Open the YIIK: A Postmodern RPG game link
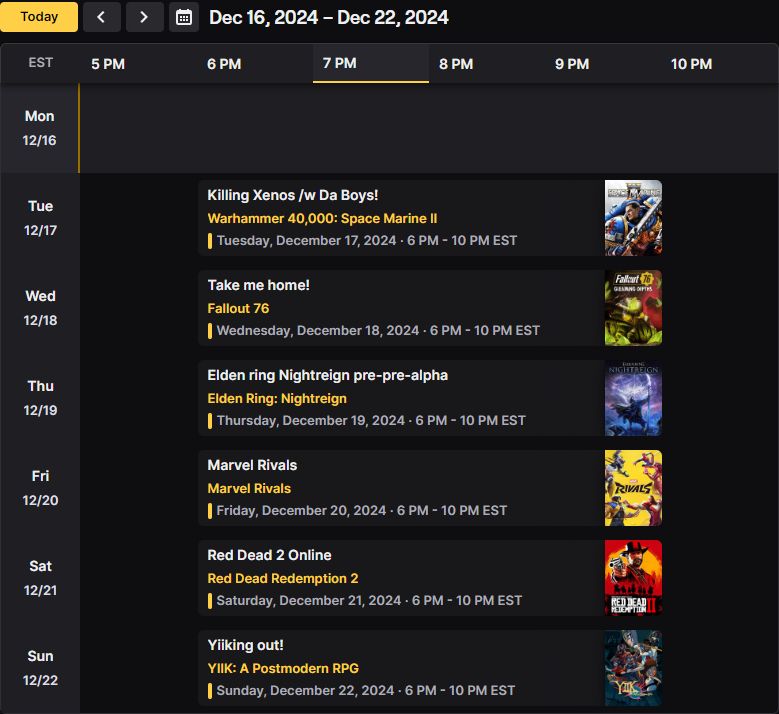This screenshot has width=779, height=714. click(x=283, y=668)
